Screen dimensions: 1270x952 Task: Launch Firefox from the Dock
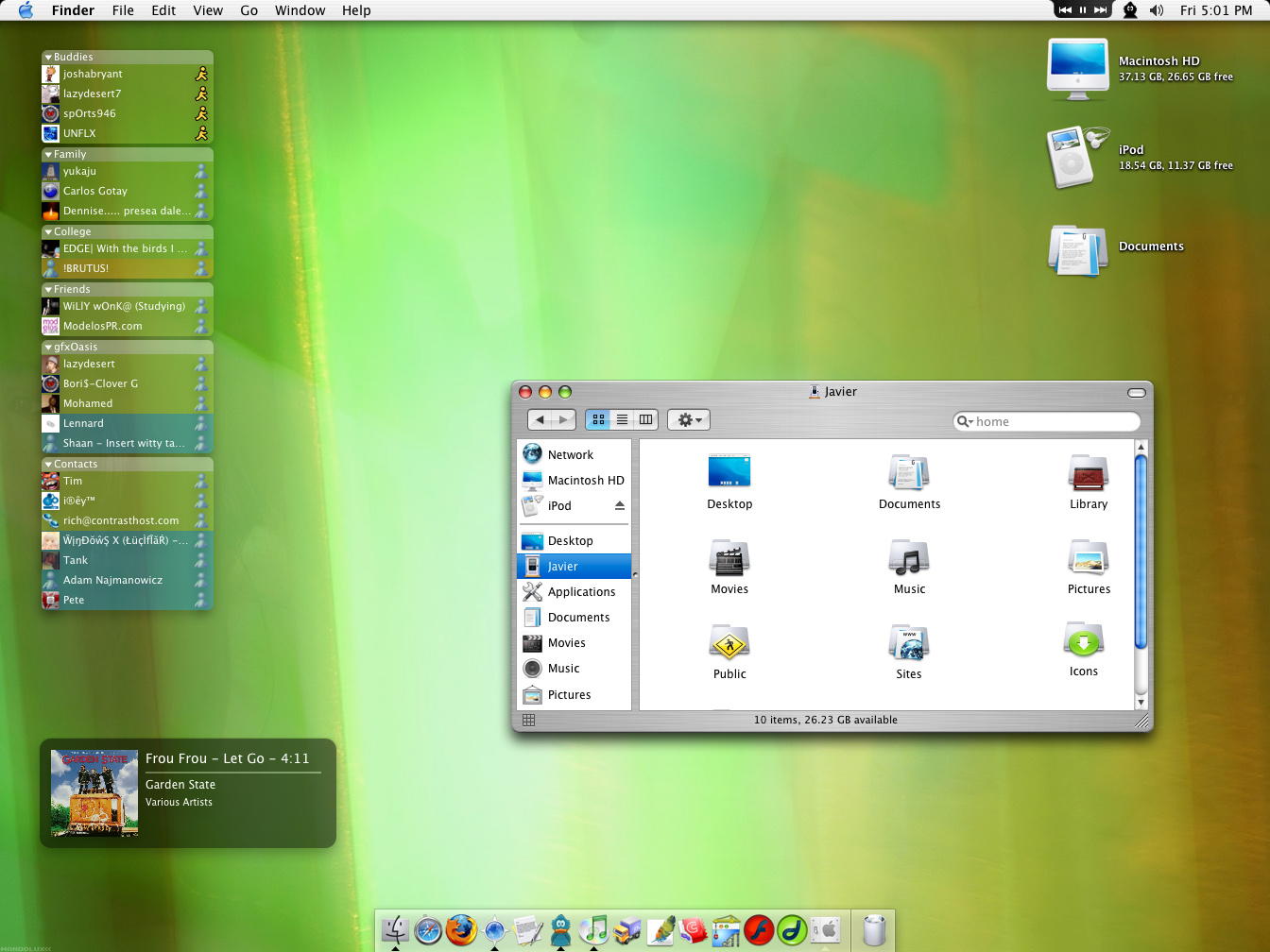pyautogui.click(x=461, y=930)
